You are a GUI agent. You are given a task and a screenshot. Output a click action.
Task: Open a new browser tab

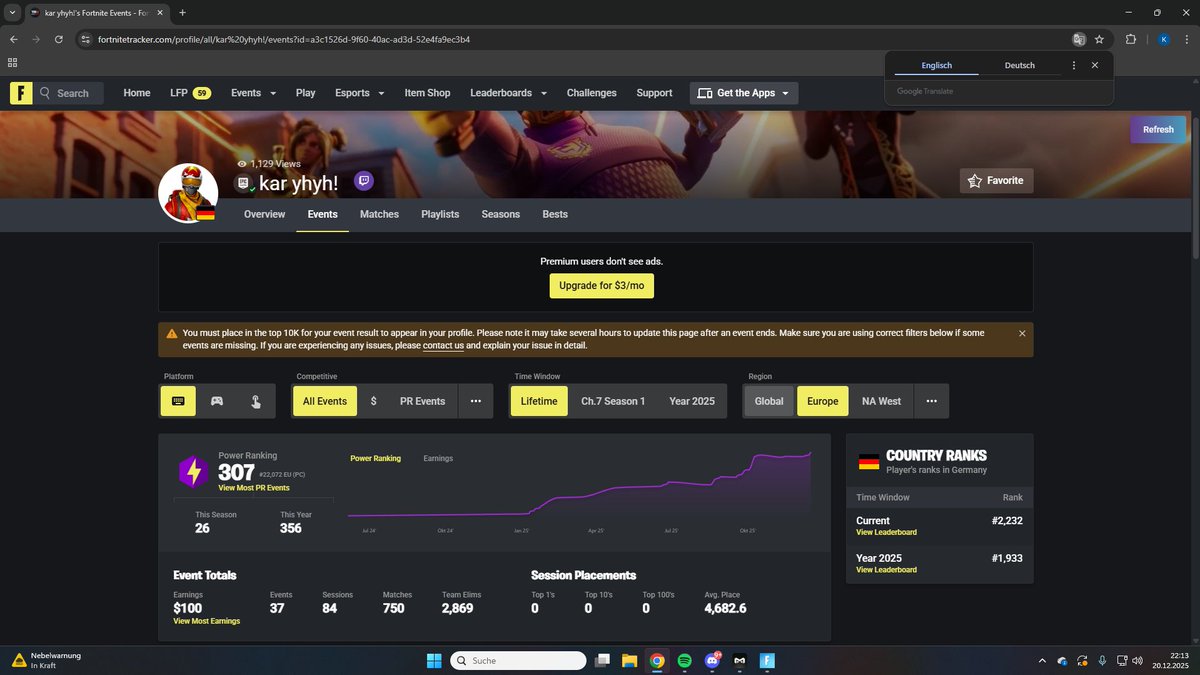click(182, 12)
